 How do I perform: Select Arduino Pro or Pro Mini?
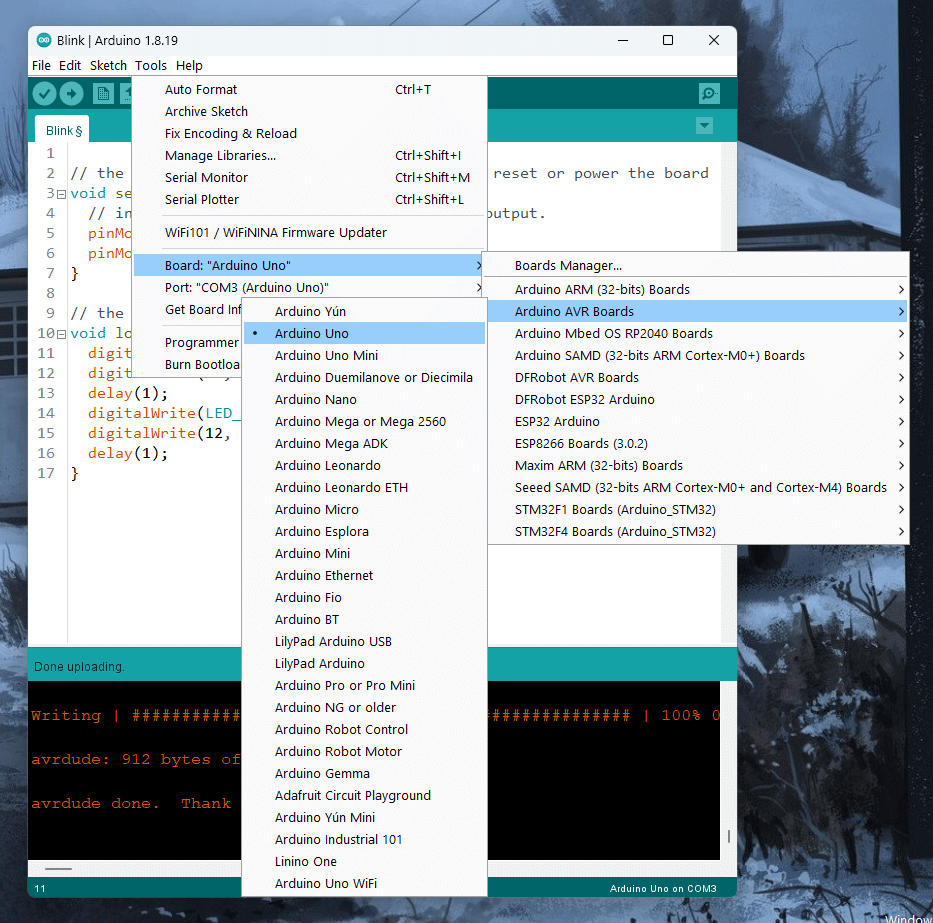(364, 686)
